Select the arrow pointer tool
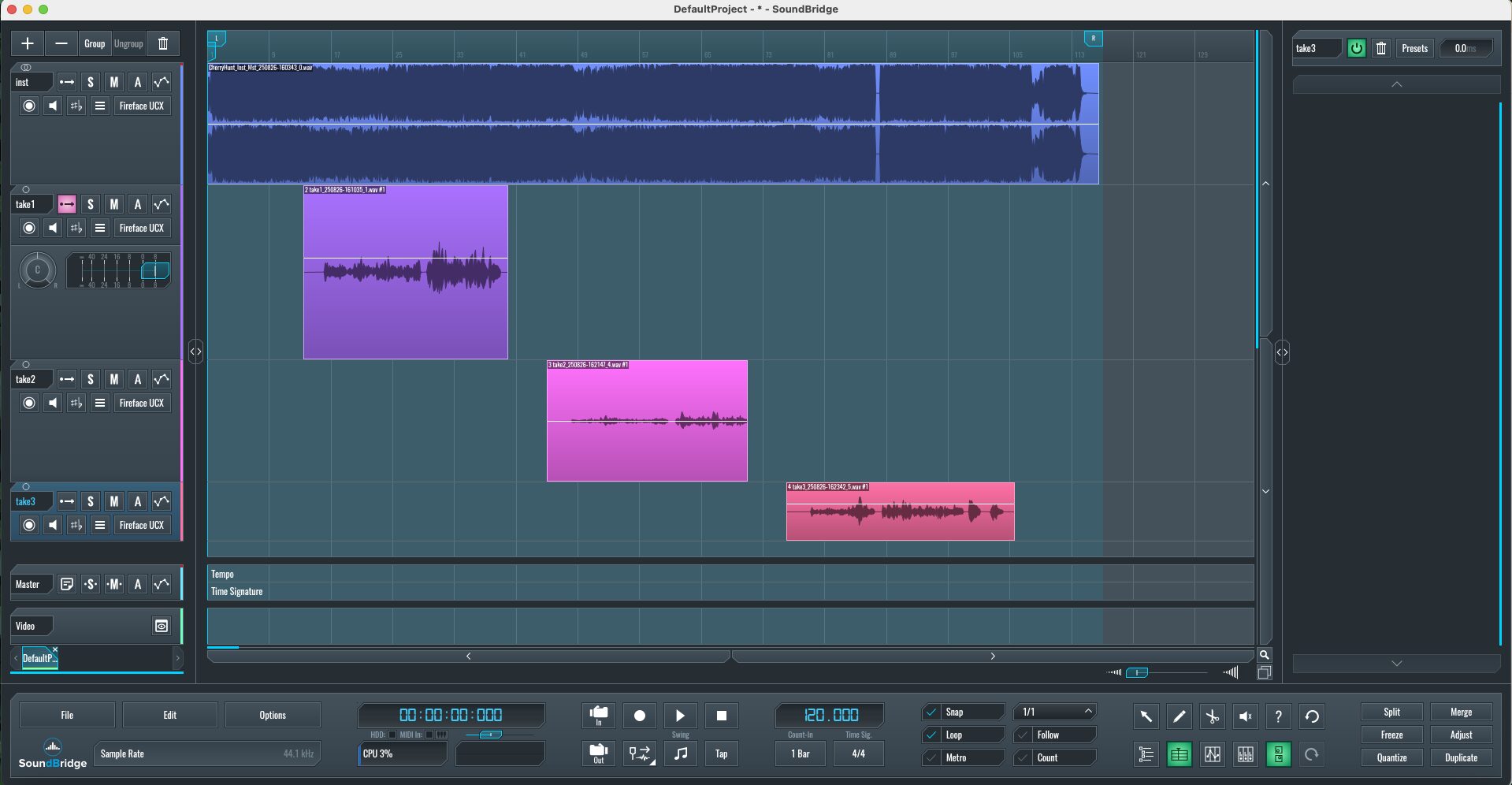Viewport: 1512px width, 785px height. point(1146,716)
